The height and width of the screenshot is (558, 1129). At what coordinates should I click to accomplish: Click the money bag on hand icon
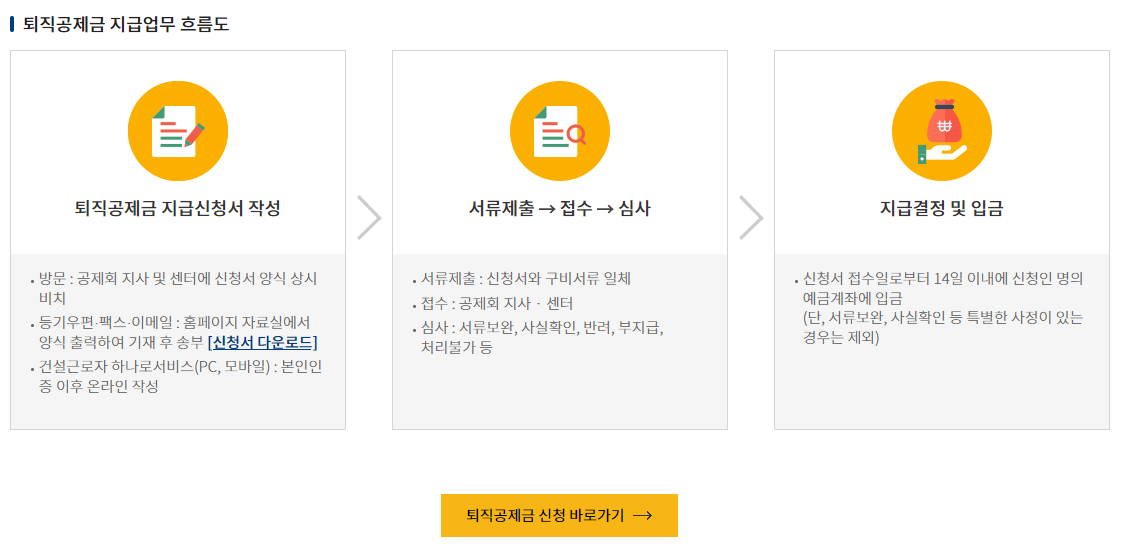pos(942,132)
